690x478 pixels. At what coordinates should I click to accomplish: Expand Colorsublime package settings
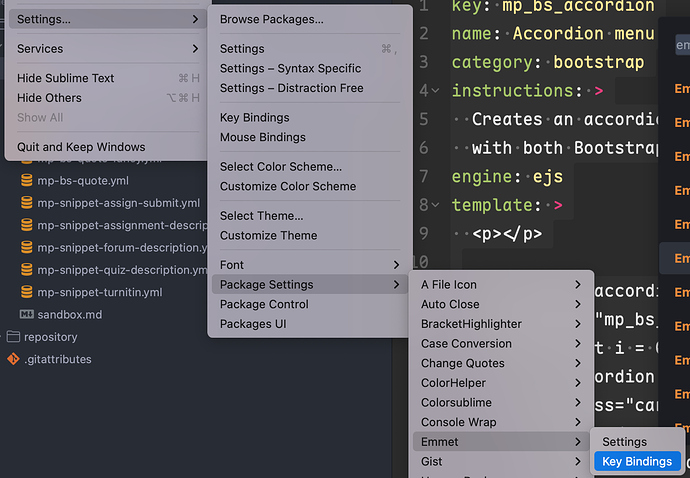tap(501, 403)
